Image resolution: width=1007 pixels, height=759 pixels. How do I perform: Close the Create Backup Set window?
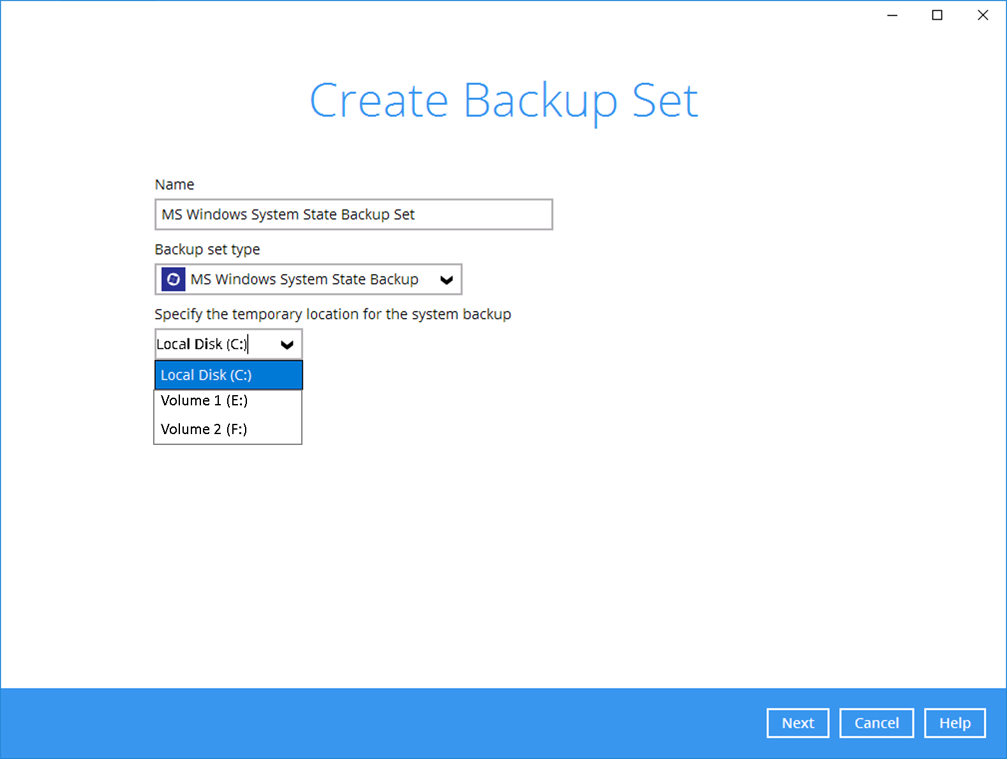pyautogui.click(x=983, y=15)
